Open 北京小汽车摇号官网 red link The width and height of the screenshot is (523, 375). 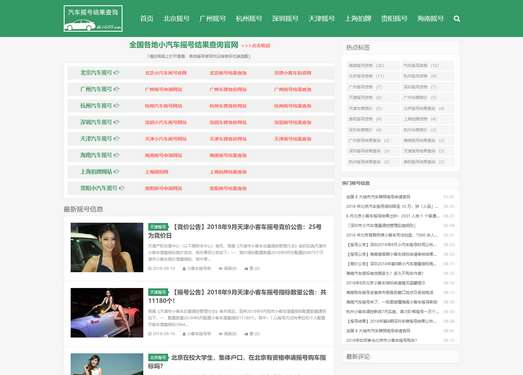point(166,73)
